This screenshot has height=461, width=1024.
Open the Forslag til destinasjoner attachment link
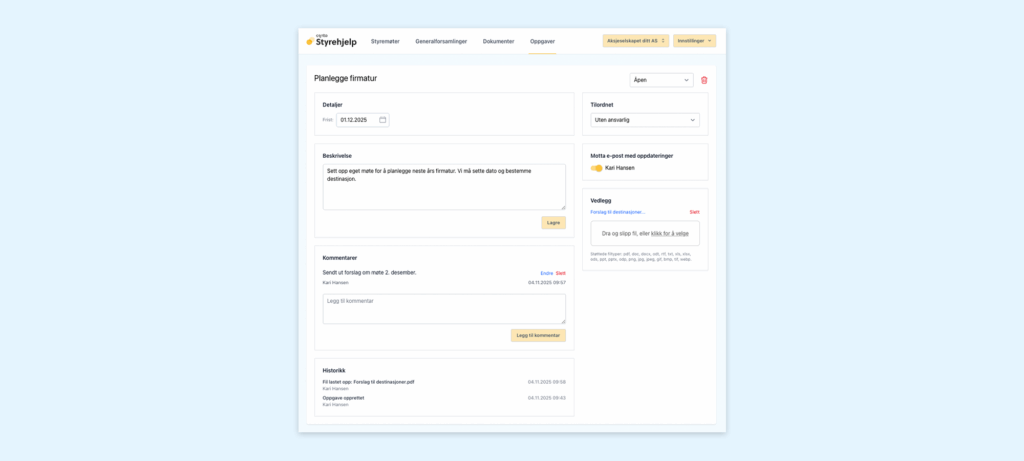(x=618, y=212)
